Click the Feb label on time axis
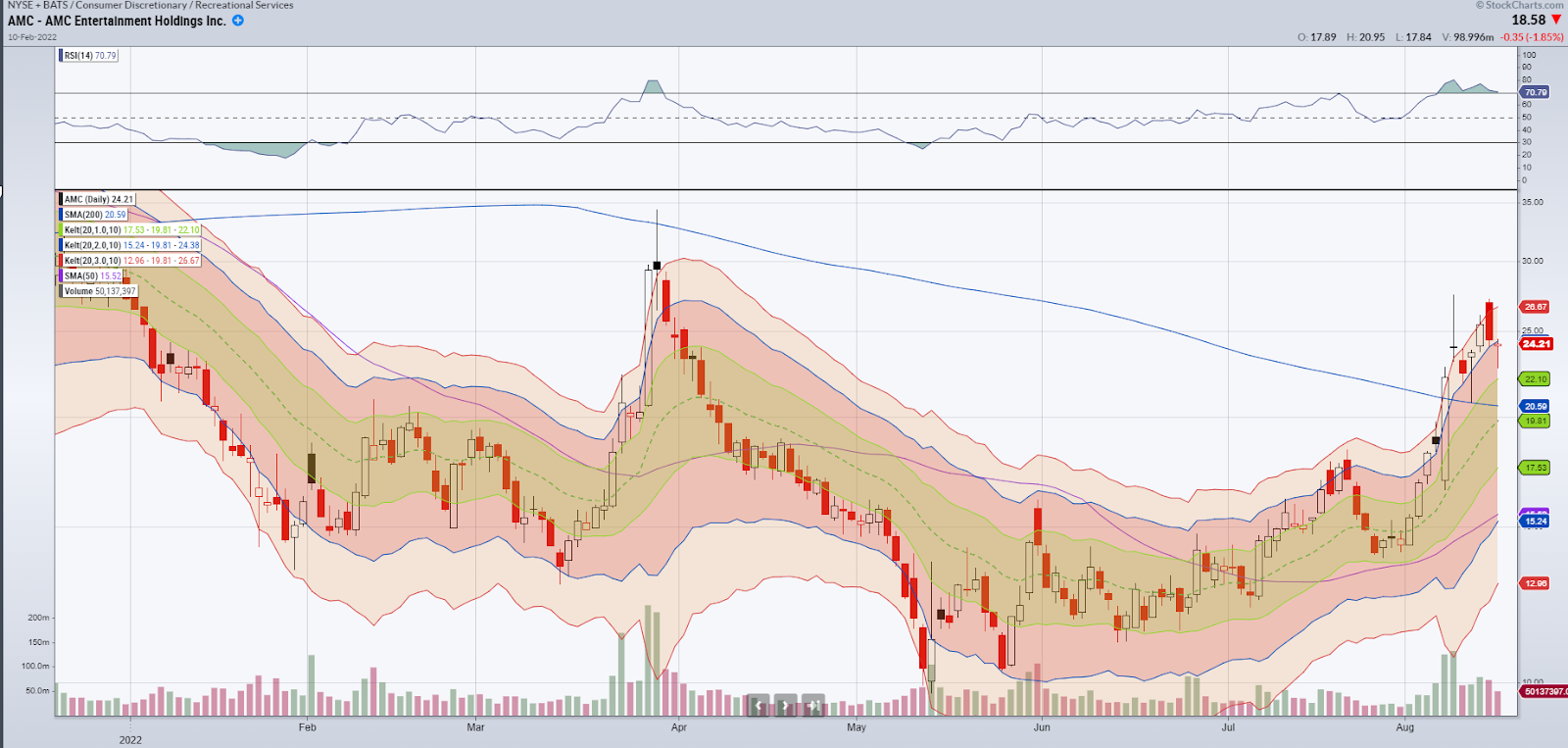 [x=308, y=727]
